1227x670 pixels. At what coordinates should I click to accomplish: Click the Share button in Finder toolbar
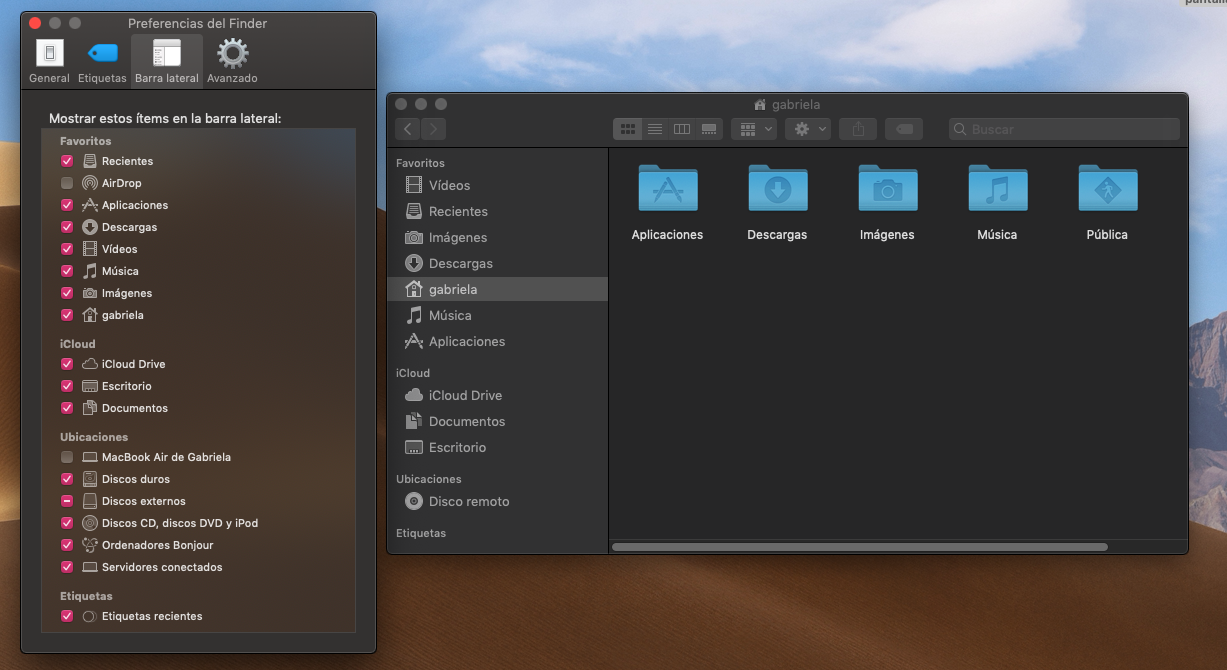tap(858, 129)
